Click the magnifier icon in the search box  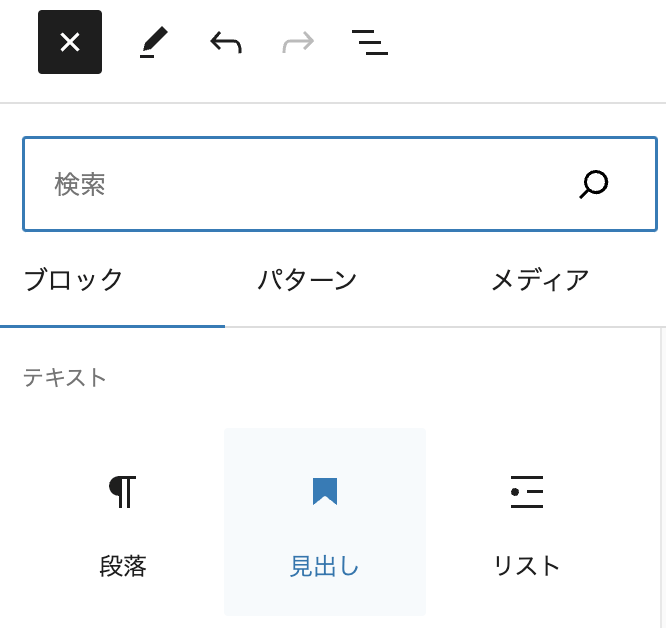tap(594, 184)
